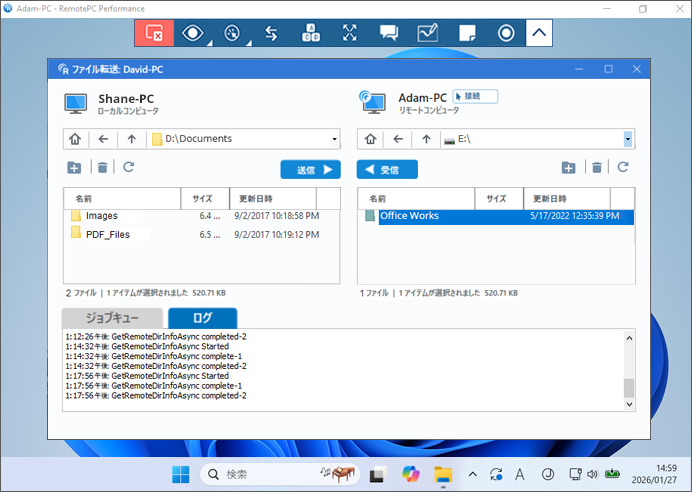Screen dimensions: 692x492
Task: Sort remote files by 名前 column
Action: click(x=416, y=199)
